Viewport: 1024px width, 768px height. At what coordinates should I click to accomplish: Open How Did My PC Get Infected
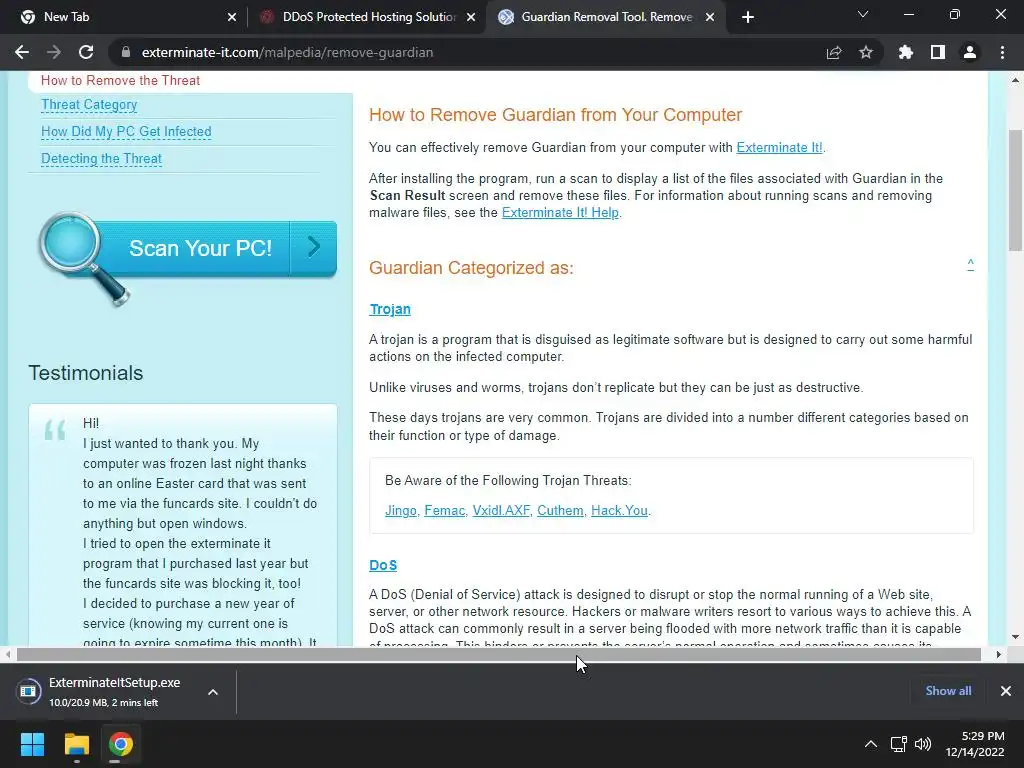[x=126, y=131]
